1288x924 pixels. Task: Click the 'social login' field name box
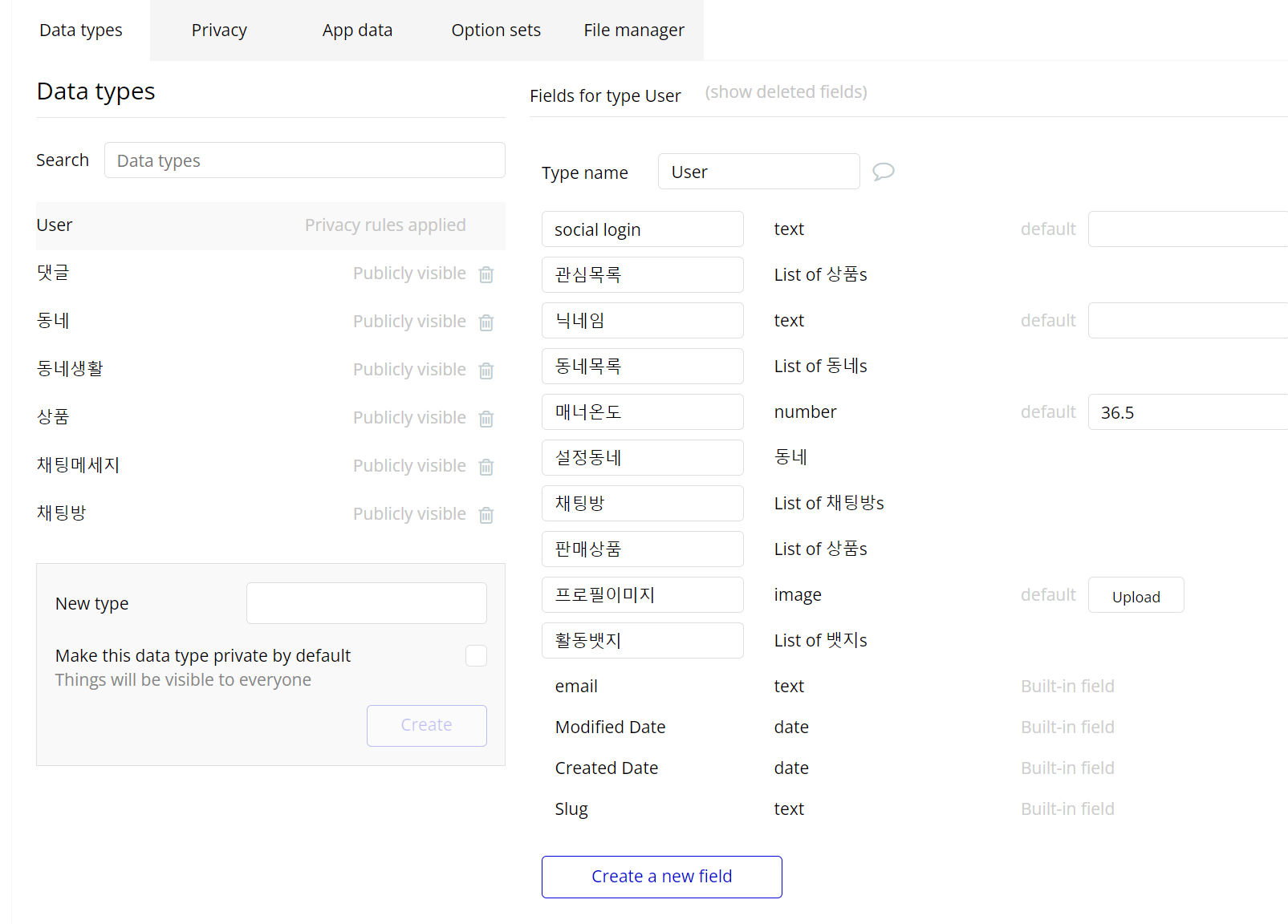pyautogui.click(x=643, y=229)
